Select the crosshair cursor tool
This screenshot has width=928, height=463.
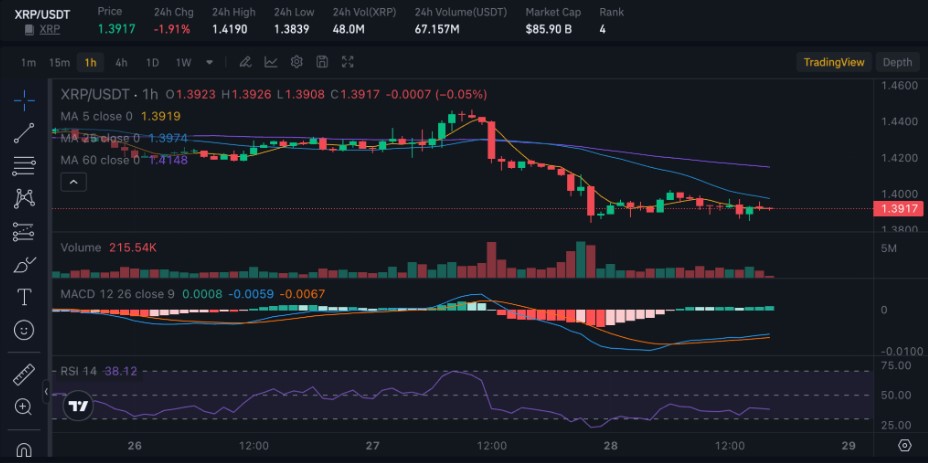[24, 101]
